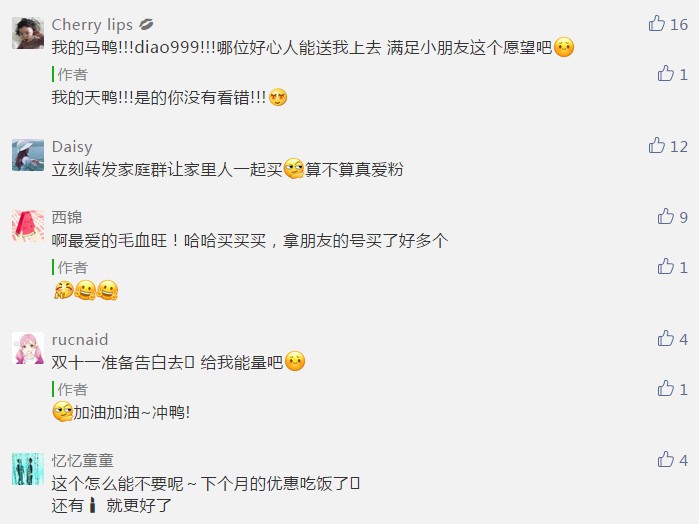Click the username Daisy
The width and height of the screenshot is (699, 524).
click(72, 147)
